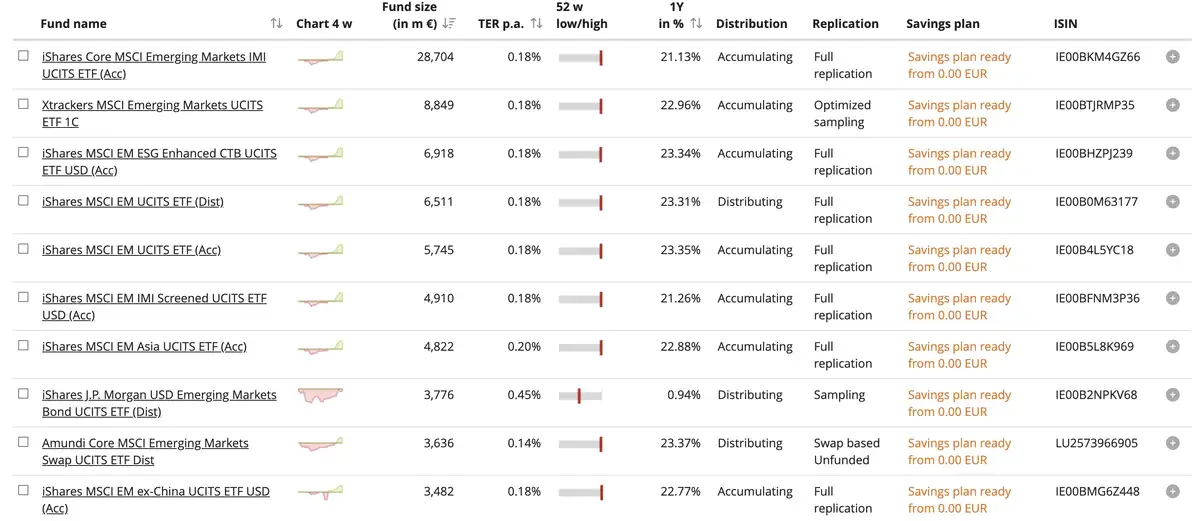Open iShares J.P. Morgan USD Emerging Markets Bond link

point(159,403)
